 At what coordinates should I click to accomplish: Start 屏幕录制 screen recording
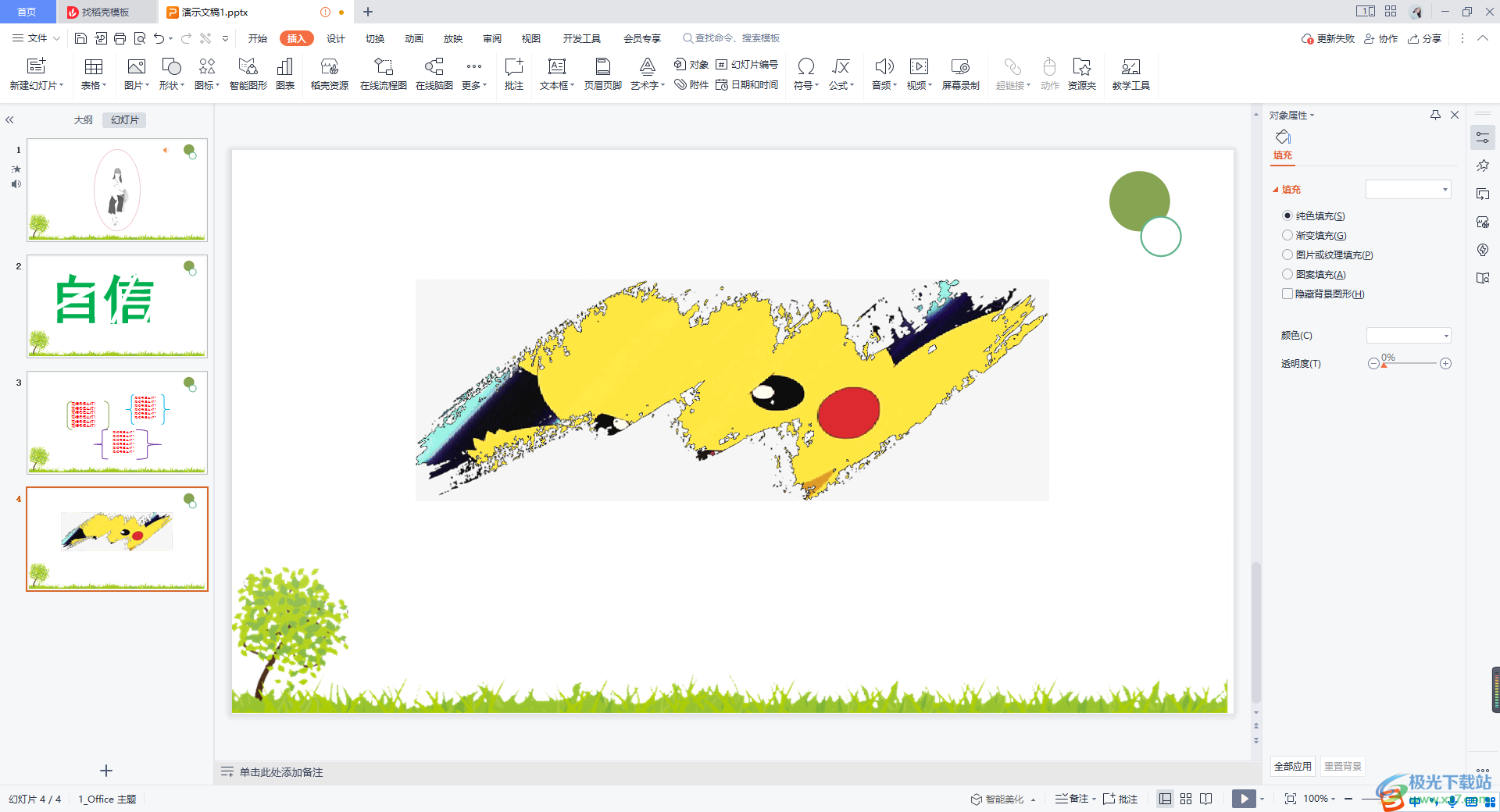[x=960, y=66]
